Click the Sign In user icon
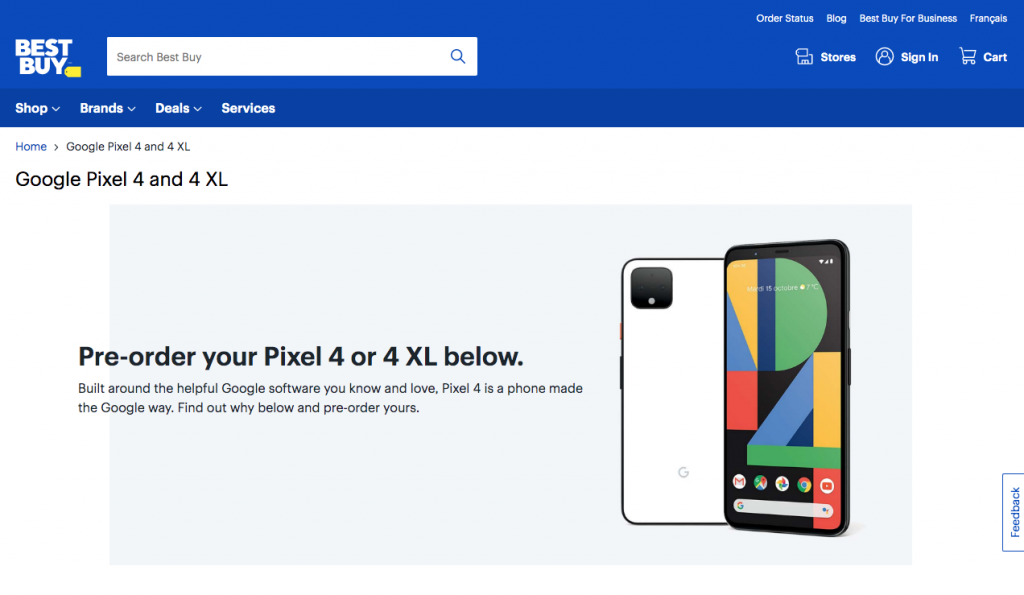The height and width of the screenshot is (595, 1024). click(884, 57)
